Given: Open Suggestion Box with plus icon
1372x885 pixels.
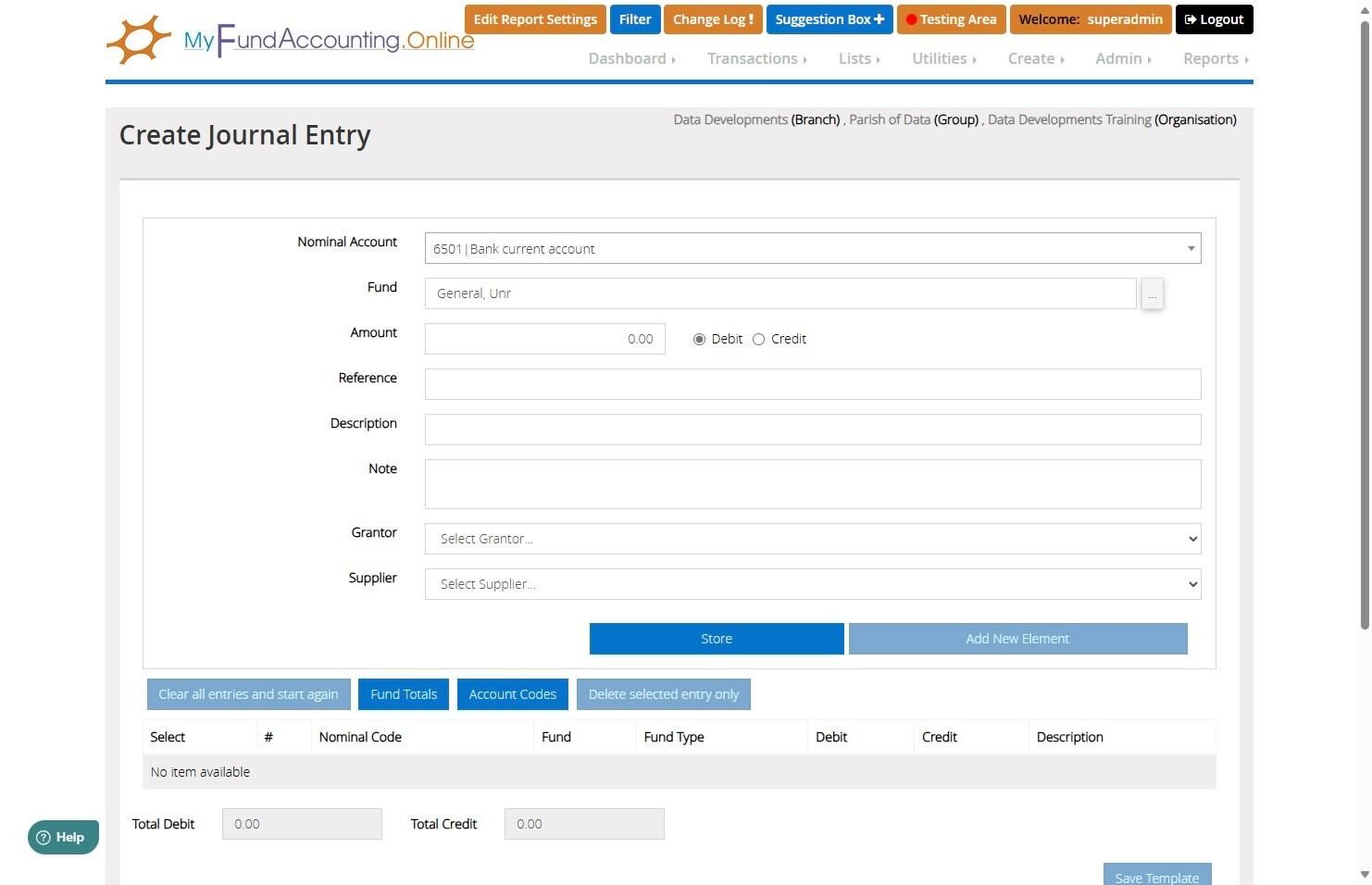Looking at the screenshot, I should (x=829, y=19).
